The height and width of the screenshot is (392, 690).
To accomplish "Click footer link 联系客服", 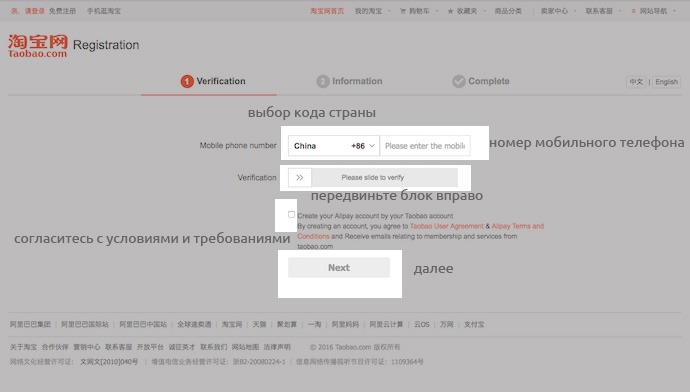I will click(x=118, y=347).
